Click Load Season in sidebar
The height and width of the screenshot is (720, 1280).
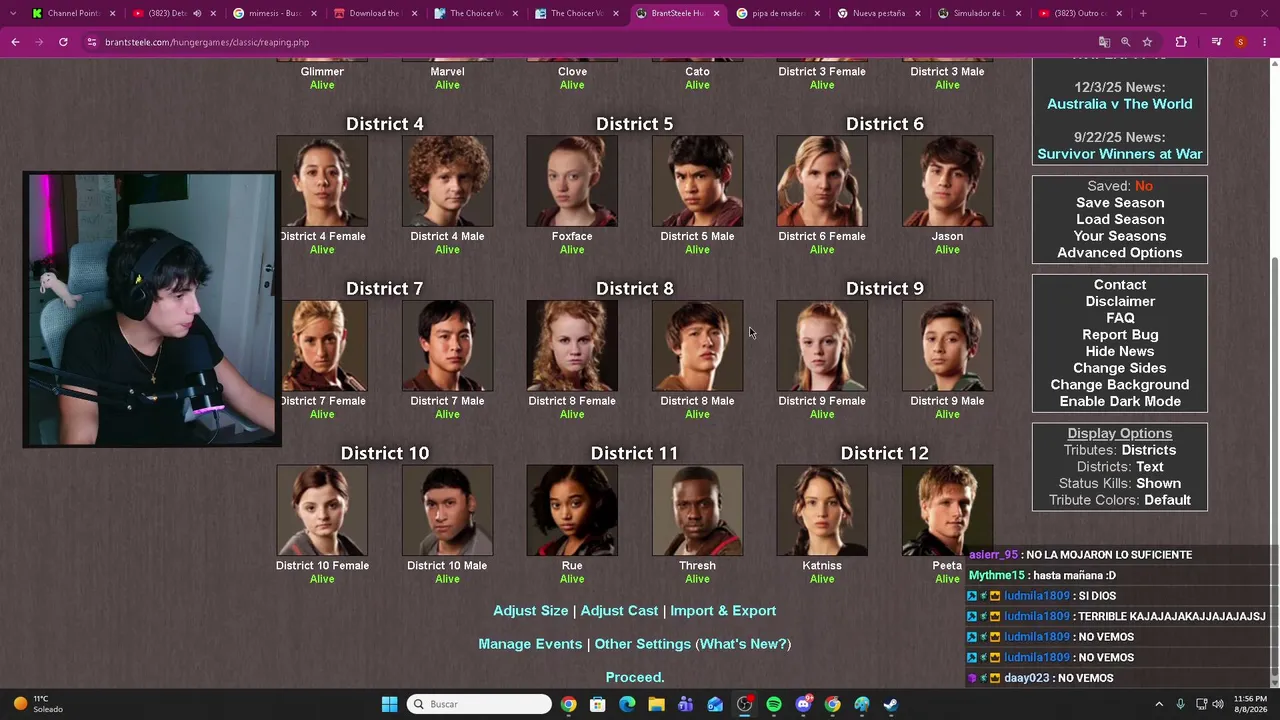point(1120,219)
